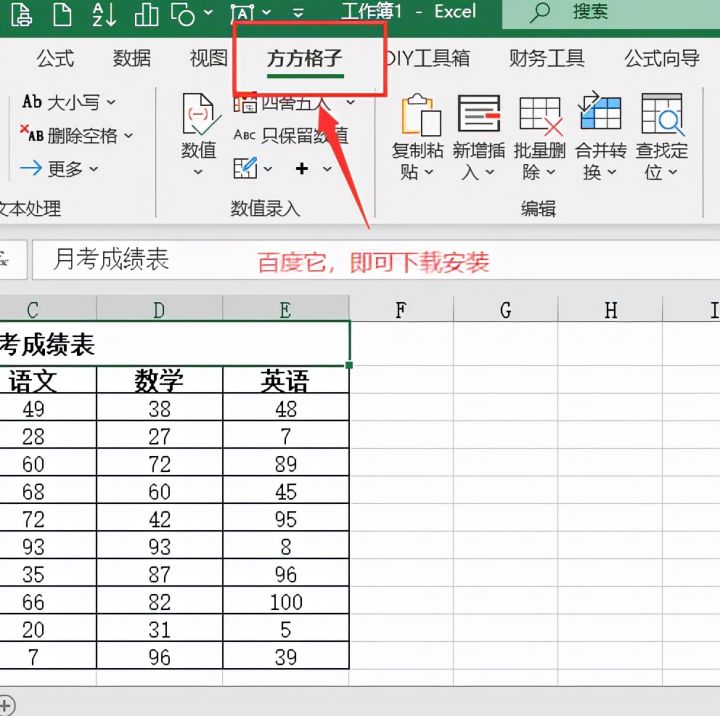Screen dimensions: 720x716
Task: Click cell with value 45
Action: 286,490
